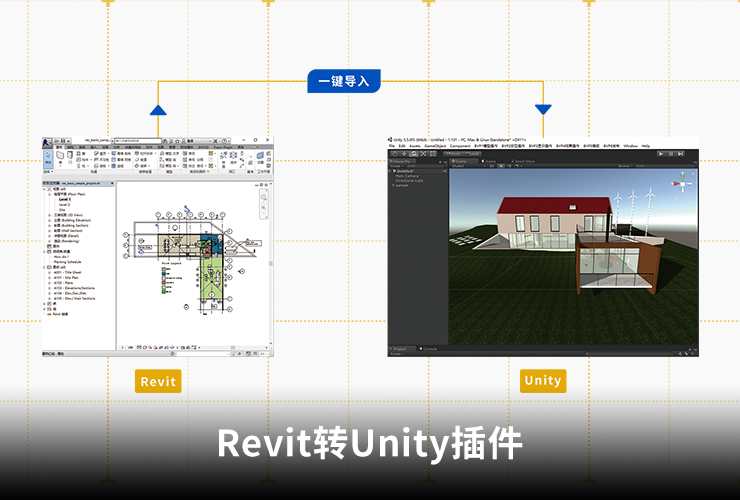The image size is (740, 500).
Task: Open the Help menu in Unity
Action: (646, 146)
